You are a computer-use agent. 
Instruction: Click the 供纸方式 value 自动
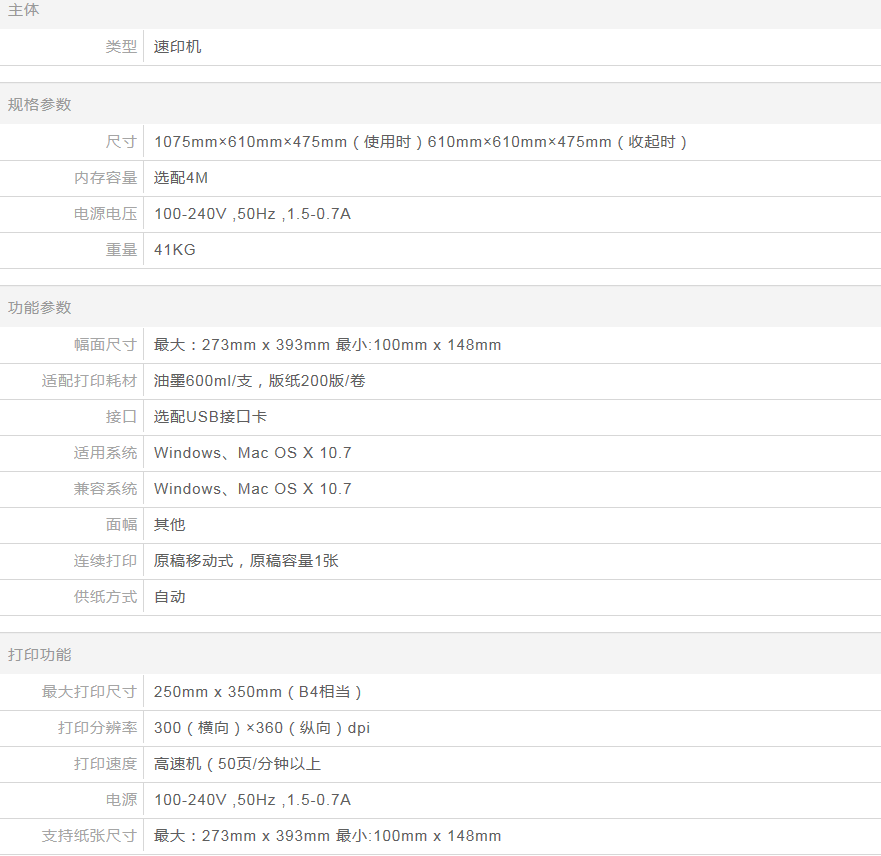pos(170,597)
